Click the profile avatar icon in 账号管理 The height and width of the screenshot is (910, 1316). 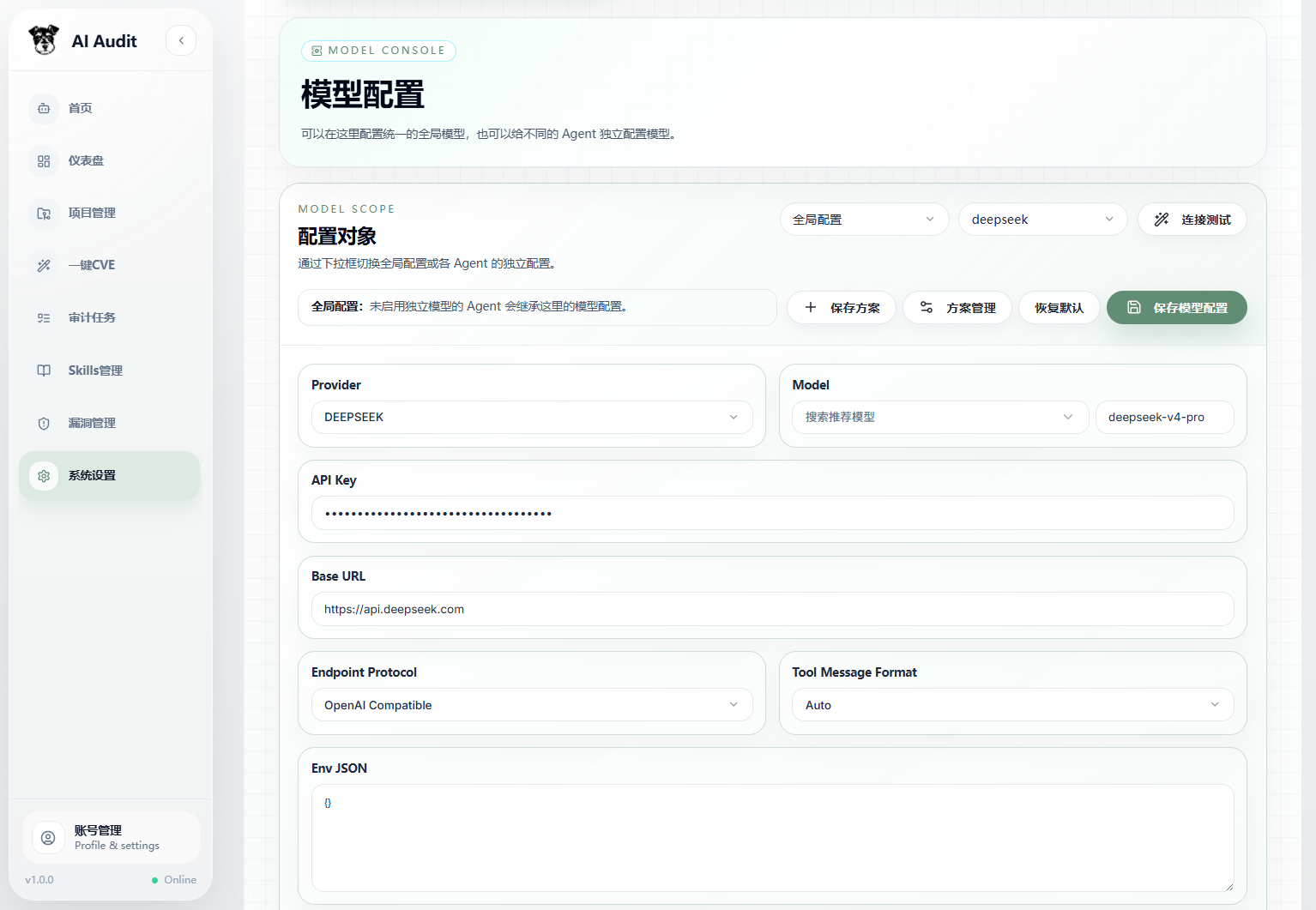tap(48, 838)
